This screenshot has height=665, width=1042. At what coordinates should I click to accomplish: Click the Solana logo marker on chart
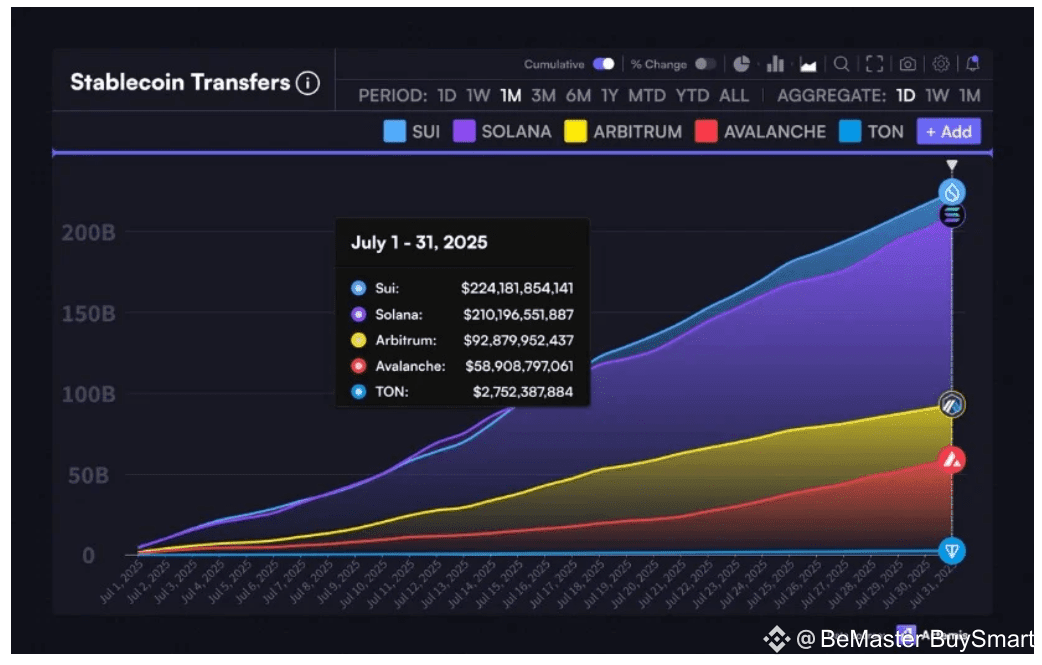952,215
